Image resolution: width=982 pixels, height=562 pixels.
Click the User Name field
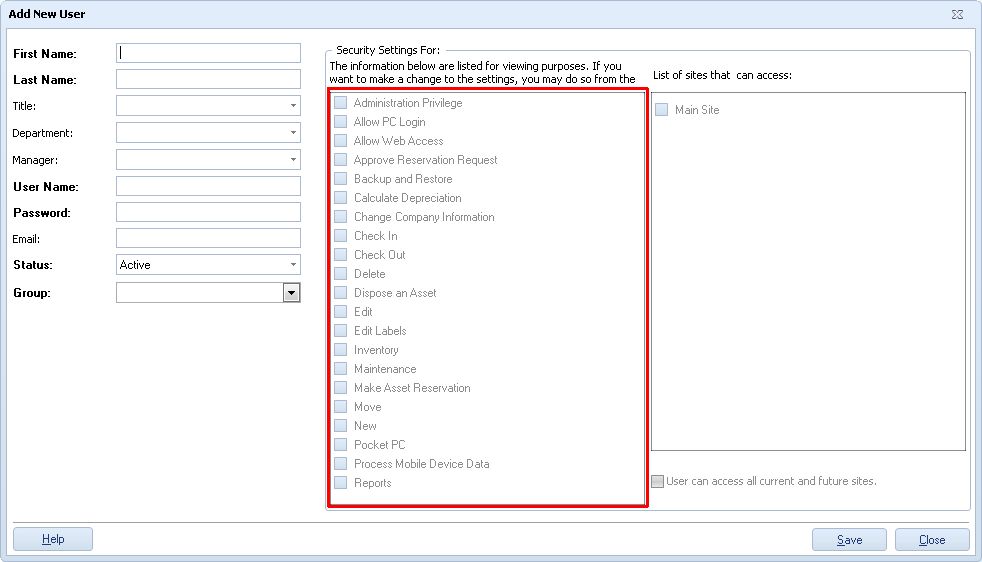pos(208,186)
